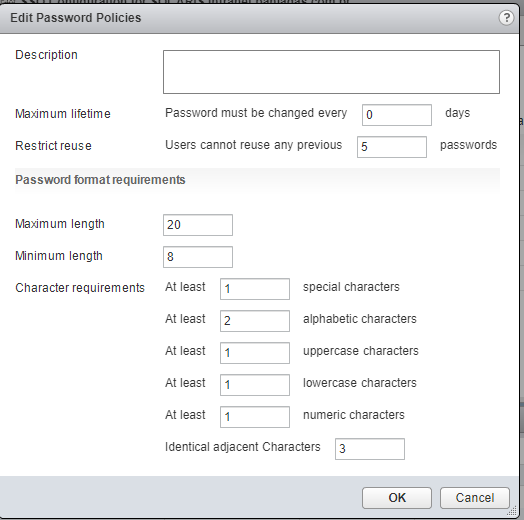
Task: Select the lowercase characters count field
Action: click(255, 385)
